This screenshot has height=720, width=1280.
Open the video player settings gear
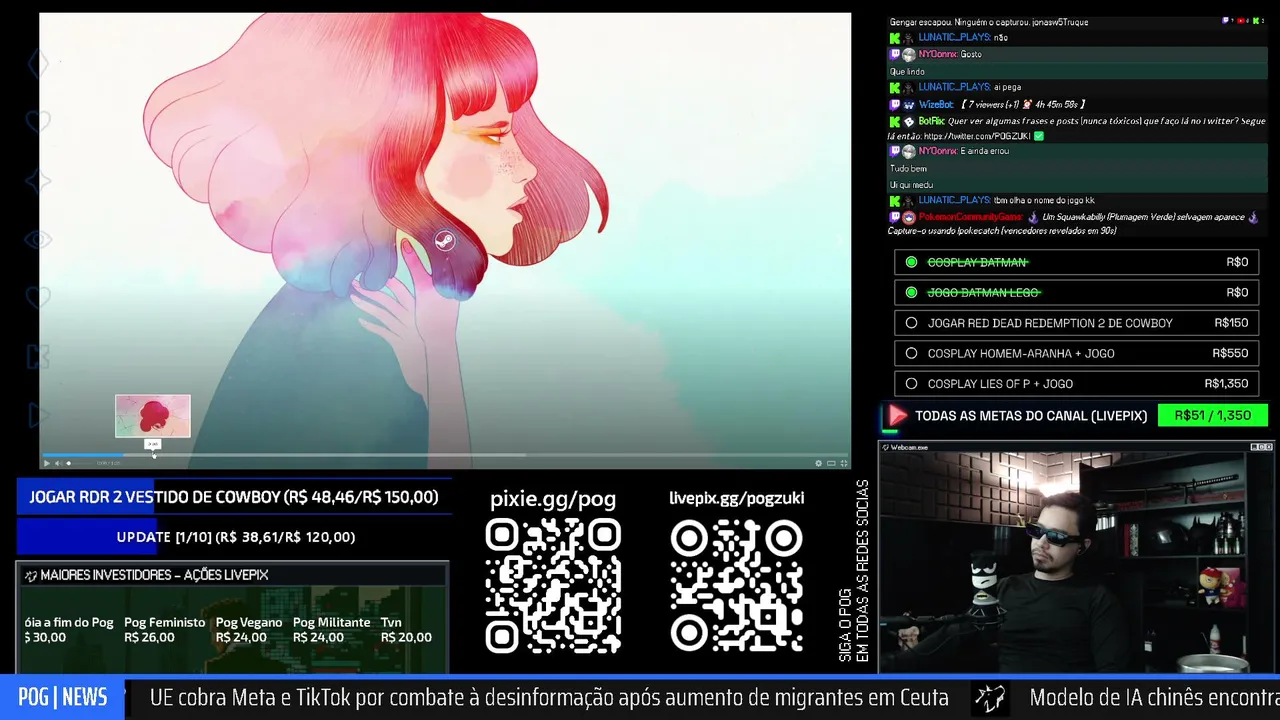(x=818, y=463)
